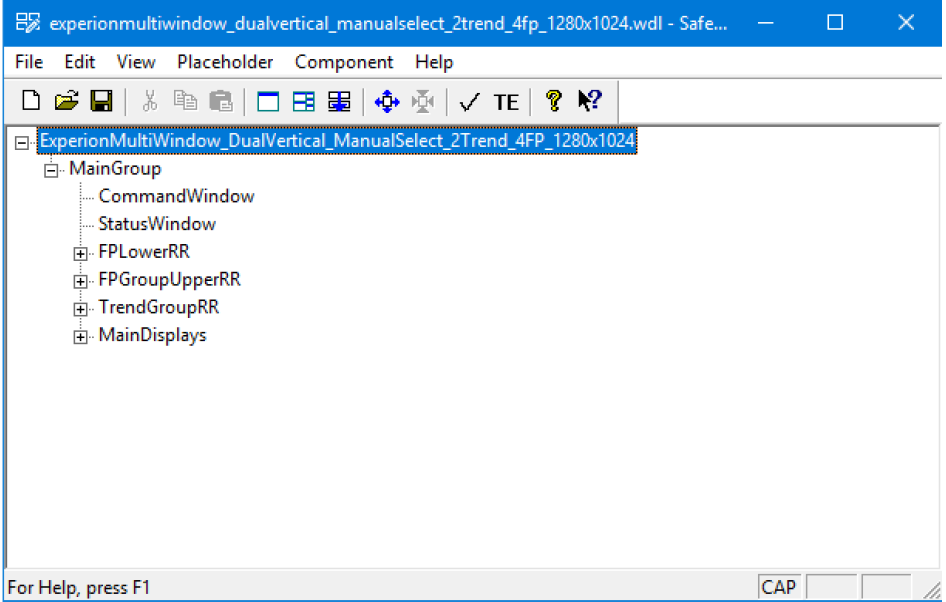Viewport: 946px width, 602px height.
Task: Click the yellow Help question mark icon
Action: [553, 100]
